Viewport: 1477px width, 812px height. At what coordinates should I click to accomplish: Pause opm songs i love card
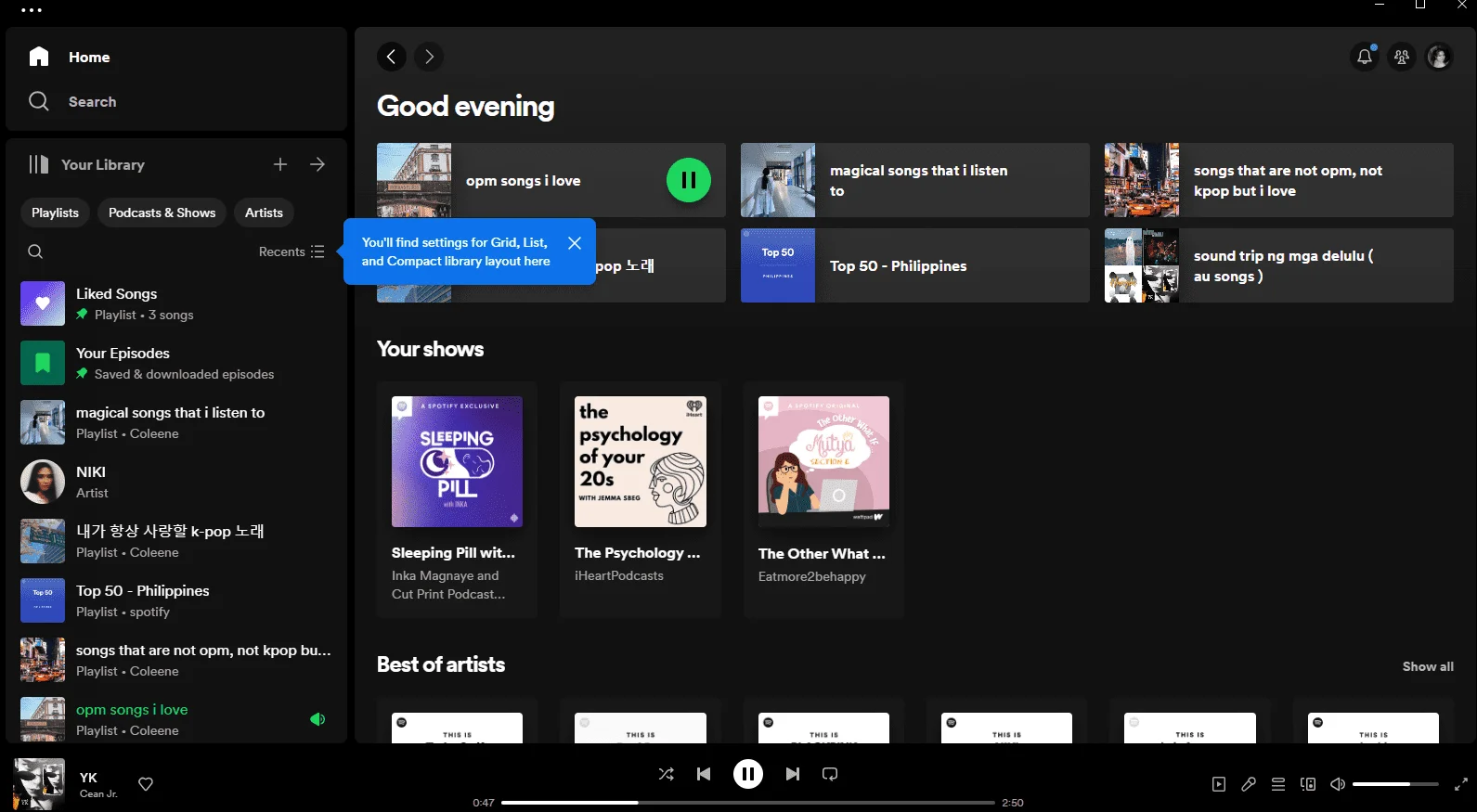(x=689, y=180)
